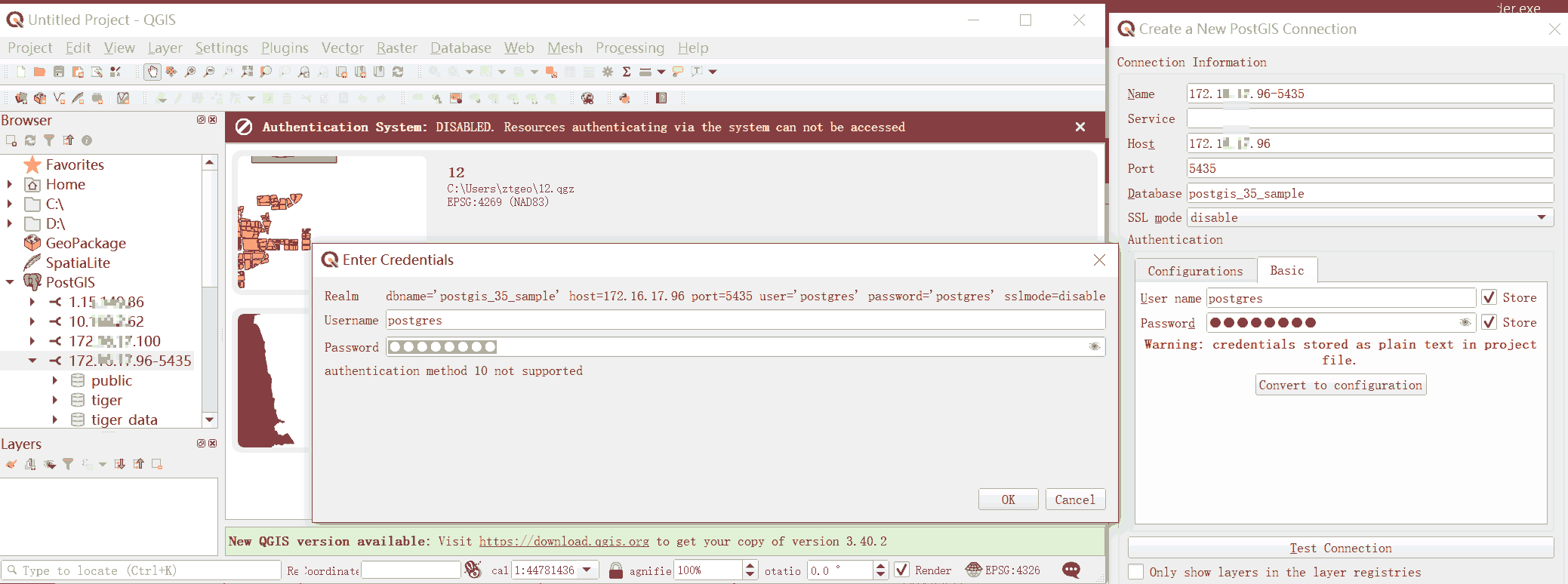Reveal password in Enter Credentials dialog
The height and width of the screenshot is (584, 1568).
point(1094,346)
